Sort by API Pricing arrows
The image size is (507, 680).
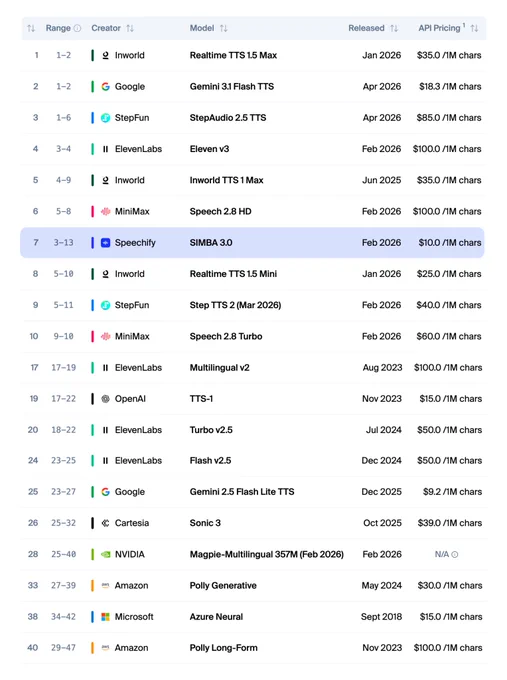[474, 28]
